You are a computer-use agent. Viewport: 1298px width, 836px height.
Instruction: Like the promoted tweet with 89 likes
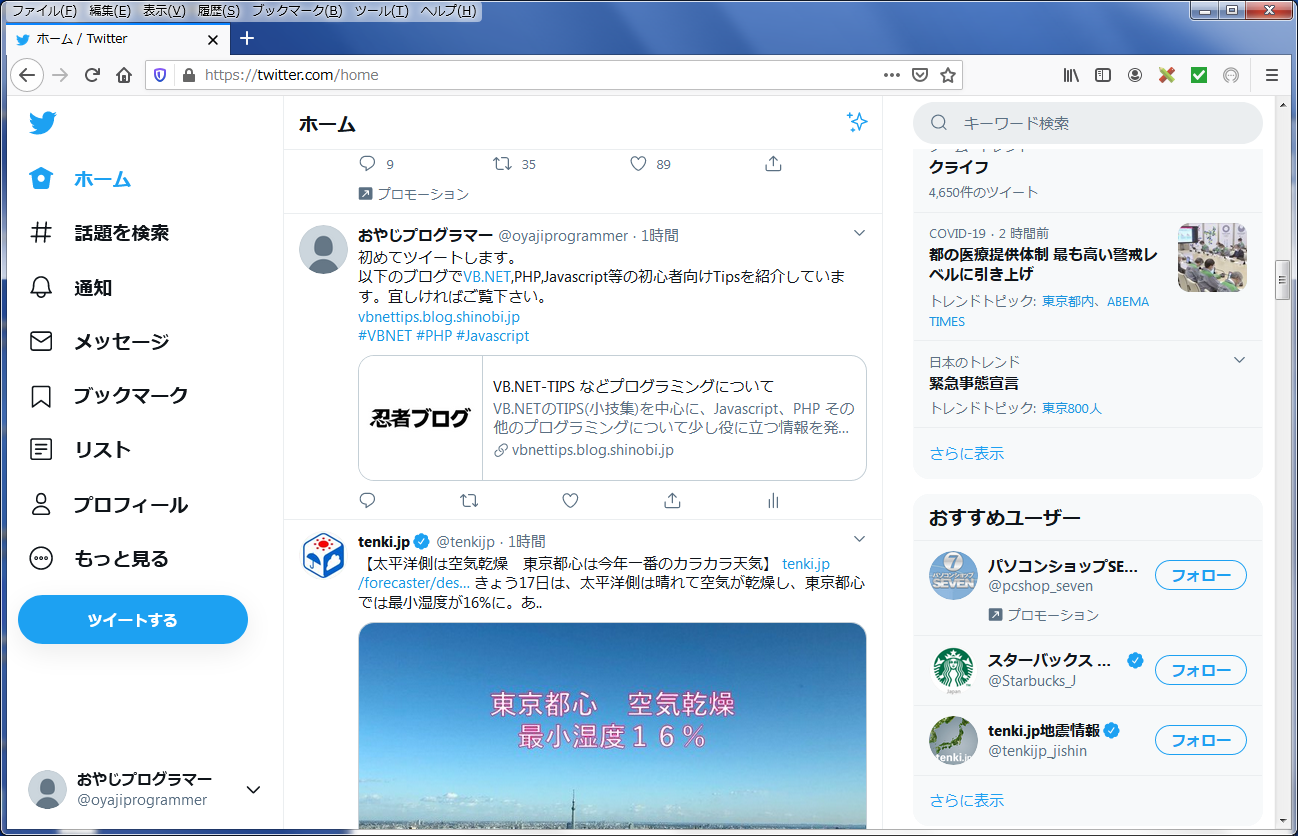coord(638,164)
